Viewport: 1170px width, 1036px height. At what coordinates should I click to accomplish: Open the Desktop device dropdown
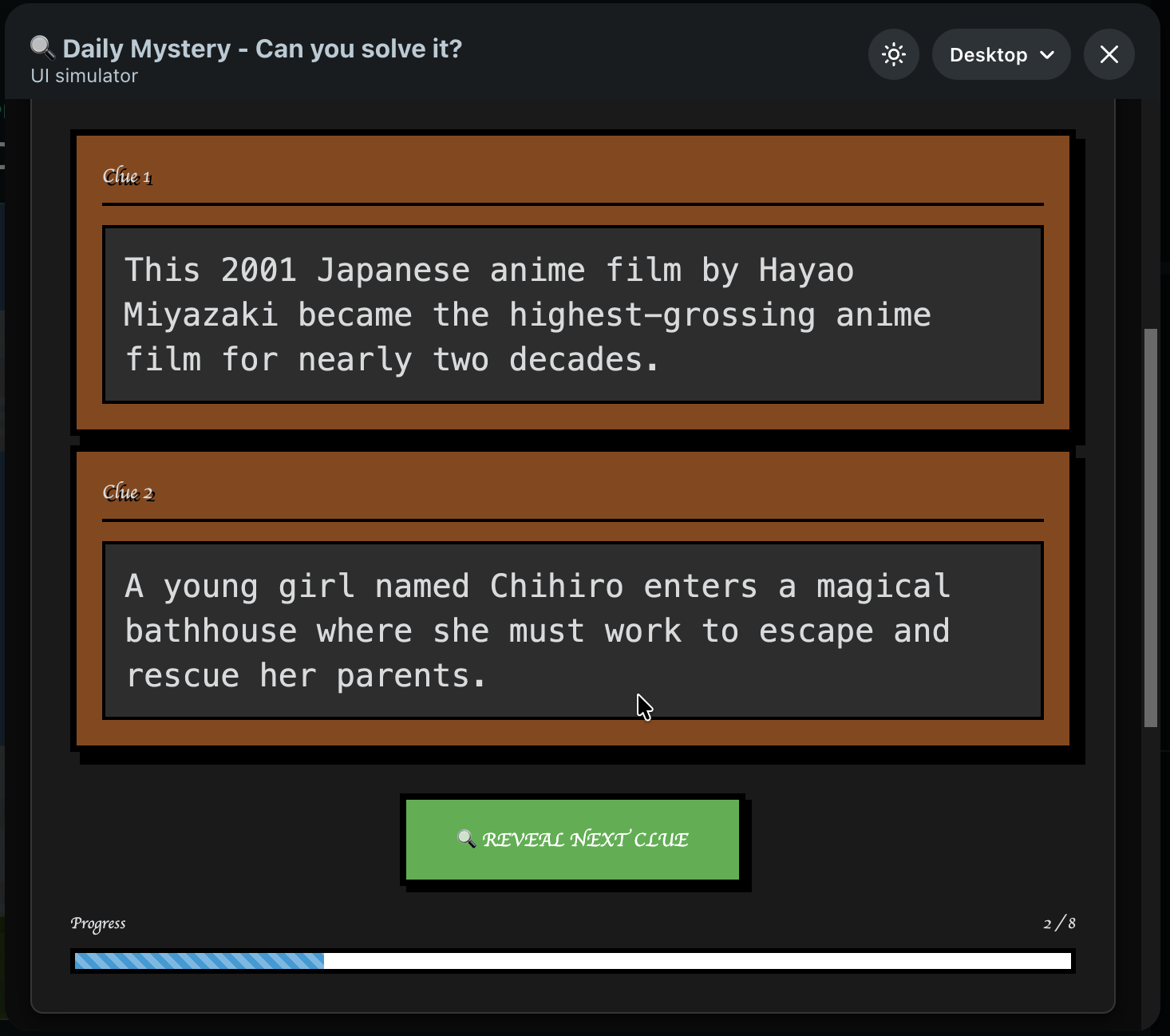(1001, 54)
